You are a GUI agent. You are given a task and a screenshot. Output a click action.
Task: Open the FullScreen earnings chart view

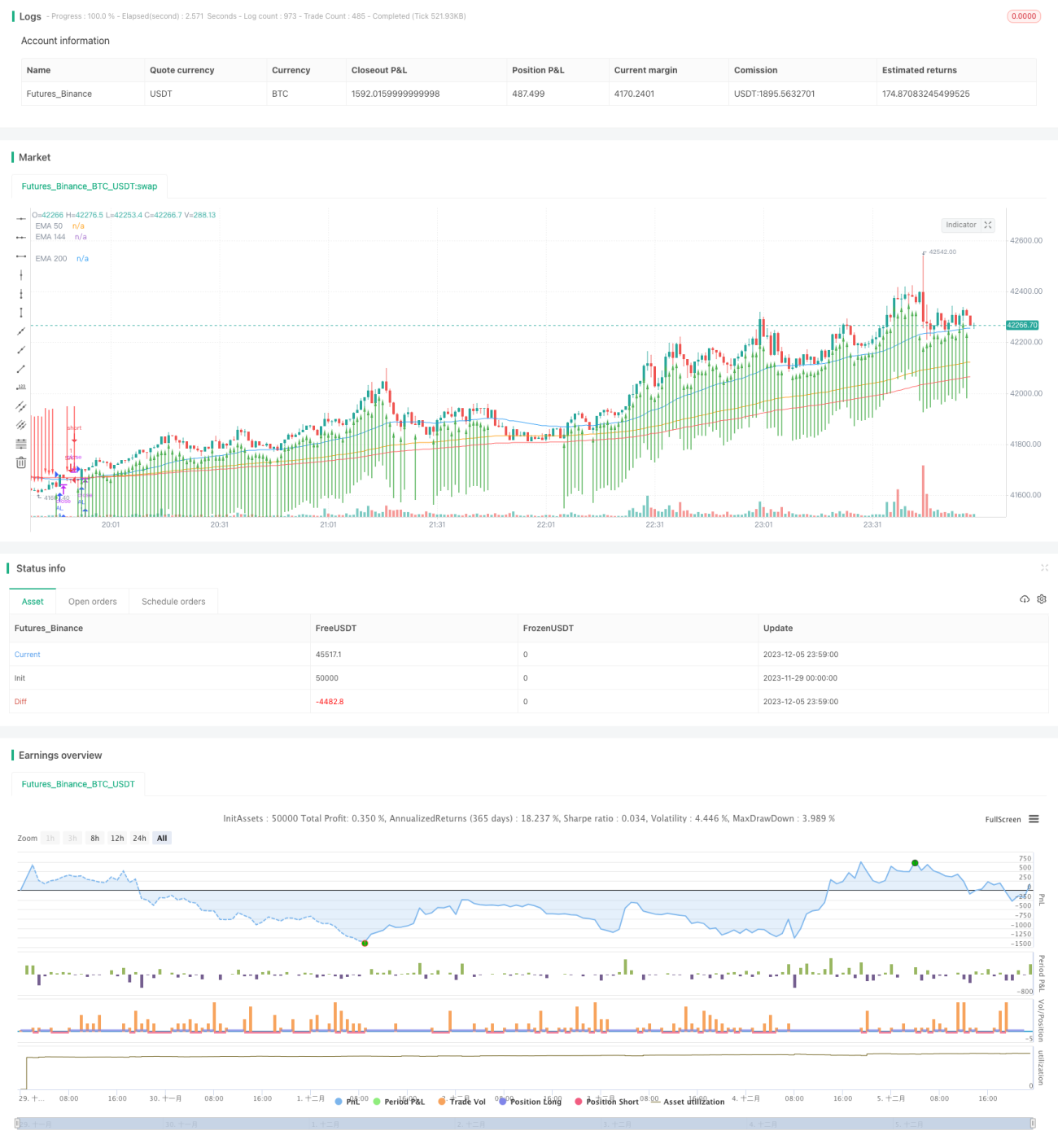pos(1003,820)
